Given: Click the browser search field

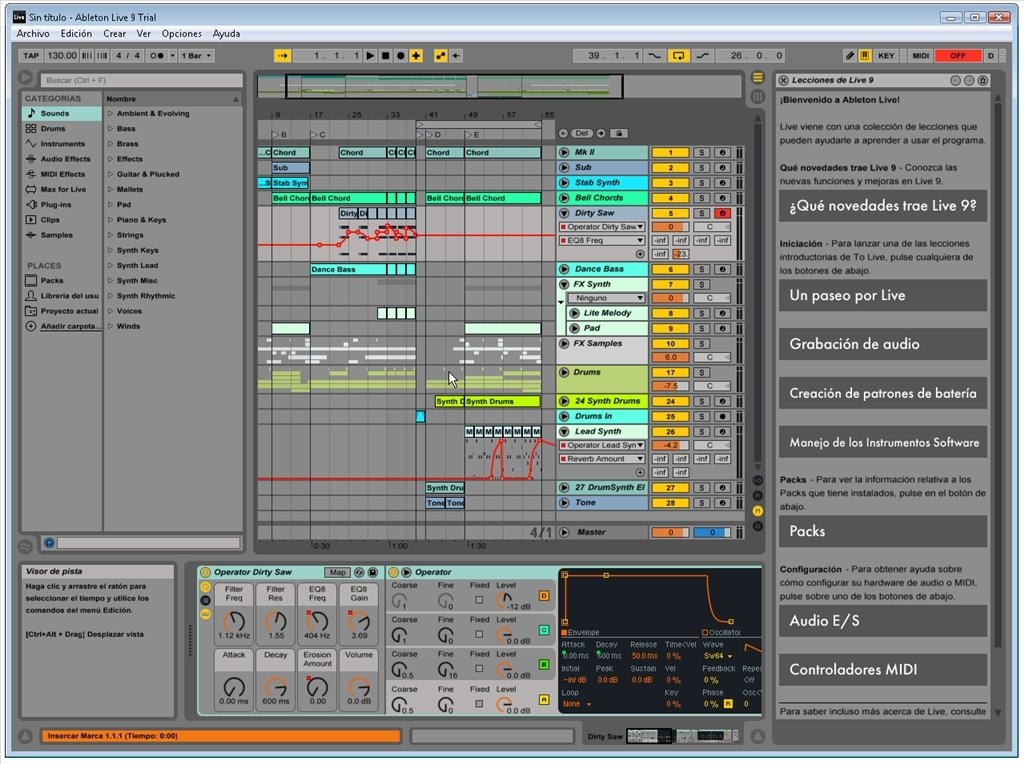Looking at the screenshot, I should [141, 80].
